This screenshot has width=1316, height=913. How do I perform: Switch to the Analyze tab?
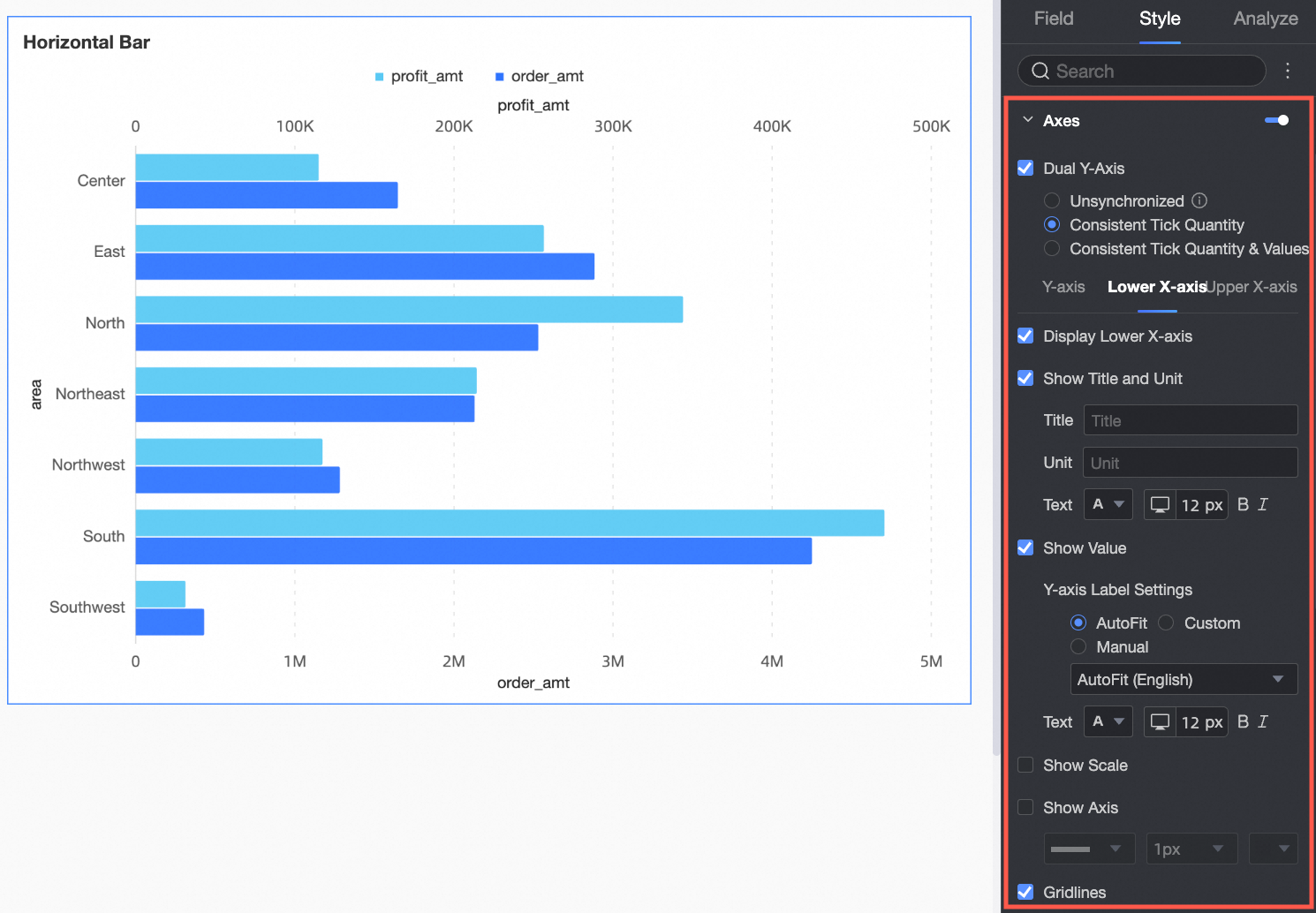click(1266, 19)
